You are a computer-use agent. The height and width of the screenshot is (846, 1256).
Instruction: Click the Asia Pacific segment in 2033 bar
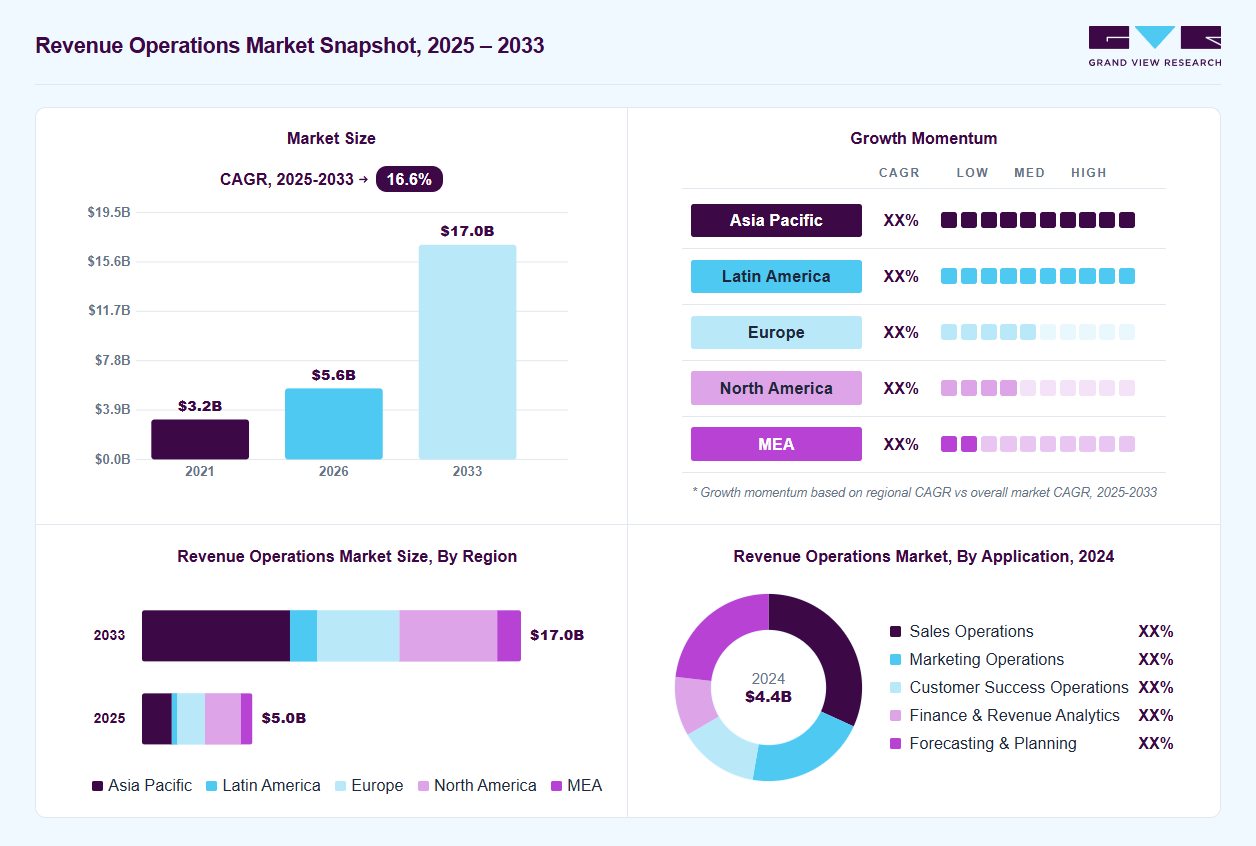pyautogui.click(x=216, y=636)
